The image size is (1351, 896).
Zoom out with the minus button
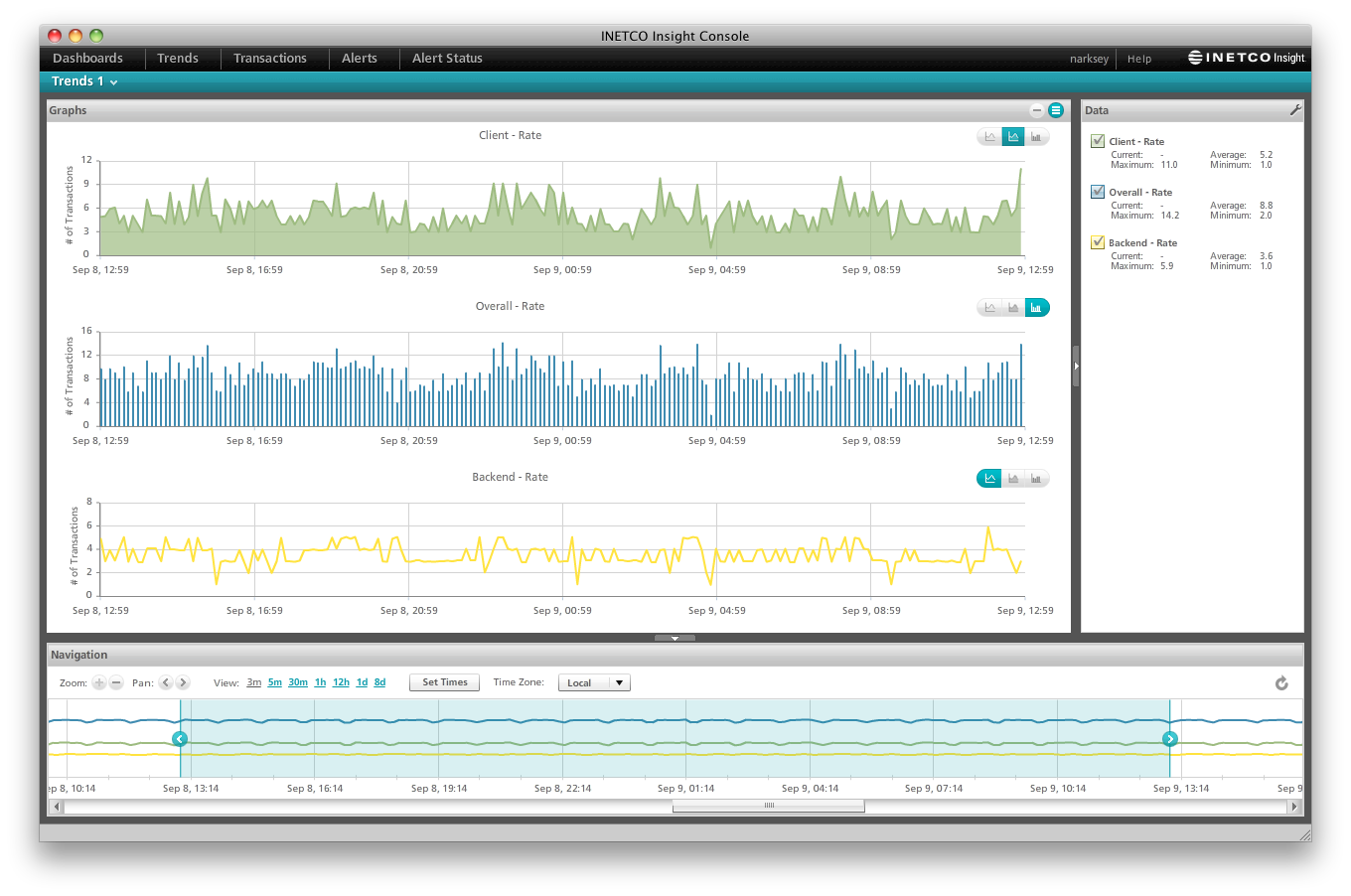point(116,682)
